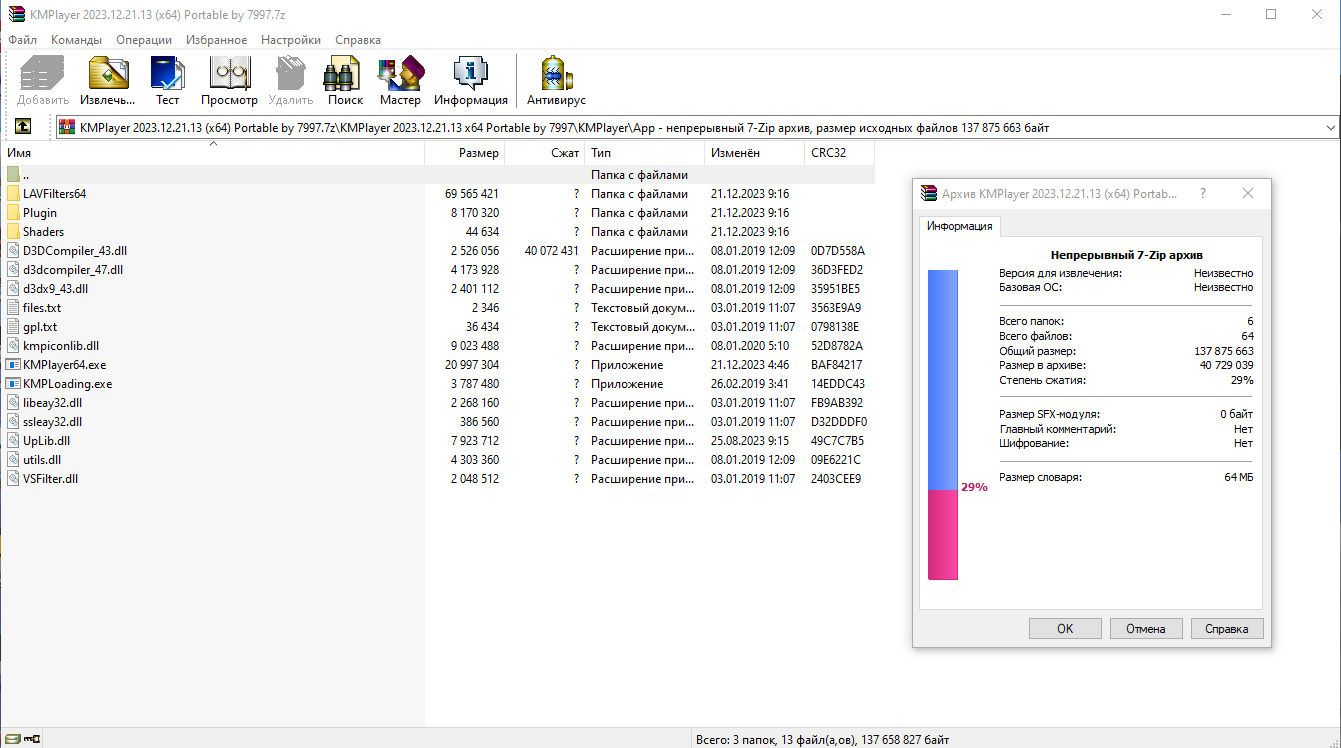Sort by the Сжат column header
The height and width of the screenshot is (748, 1341).
click(545, 153)
